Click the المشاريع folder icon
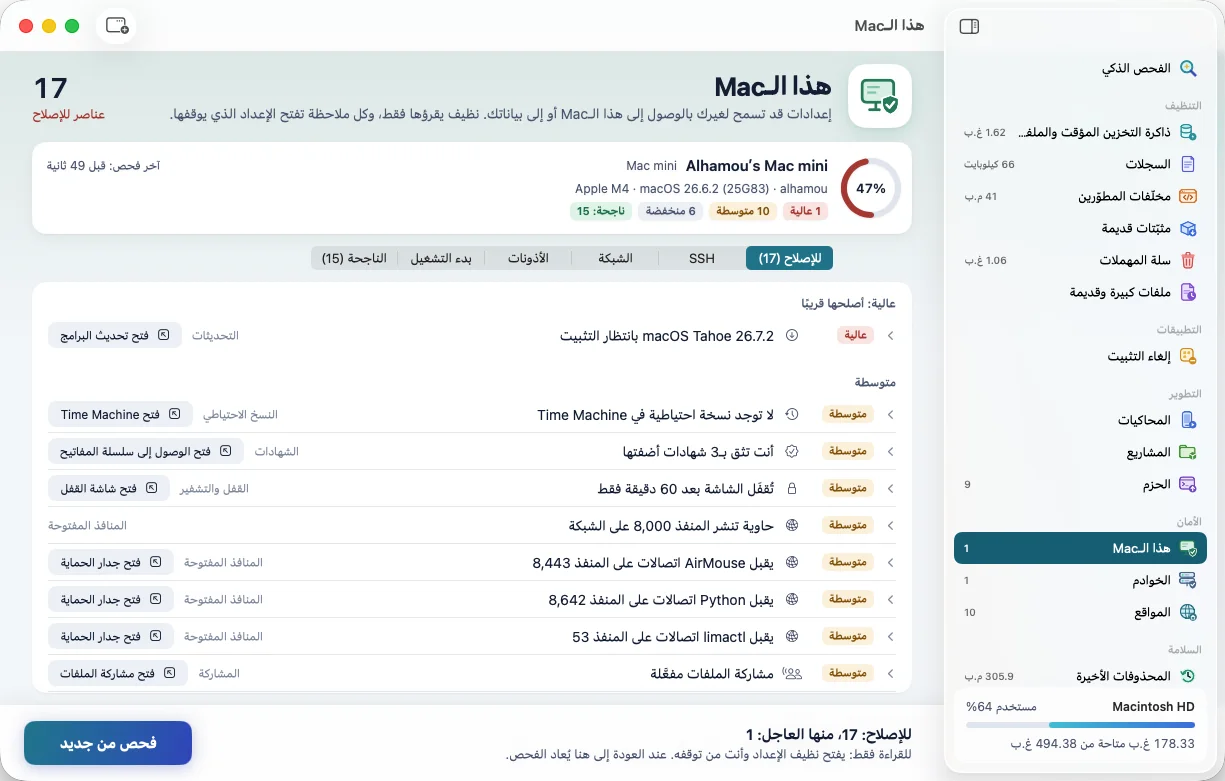Screen dimensions: 1225x781 [x=1188, y=452]
